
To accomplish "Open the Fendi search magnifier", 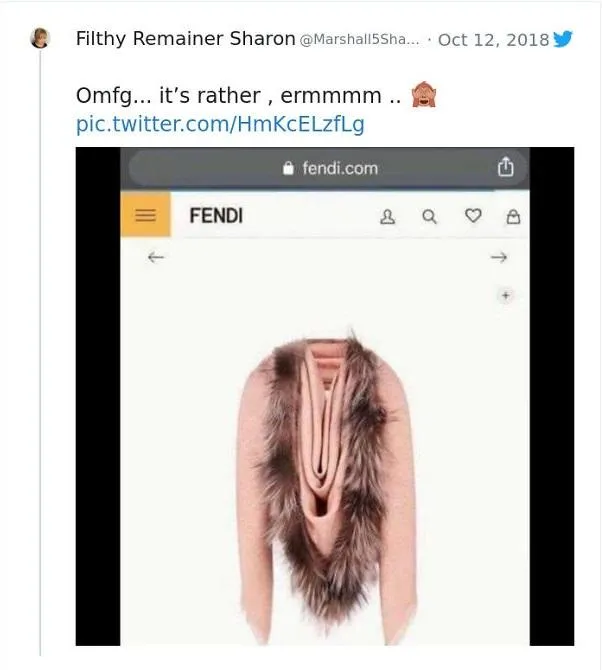I will coord(429,216).
